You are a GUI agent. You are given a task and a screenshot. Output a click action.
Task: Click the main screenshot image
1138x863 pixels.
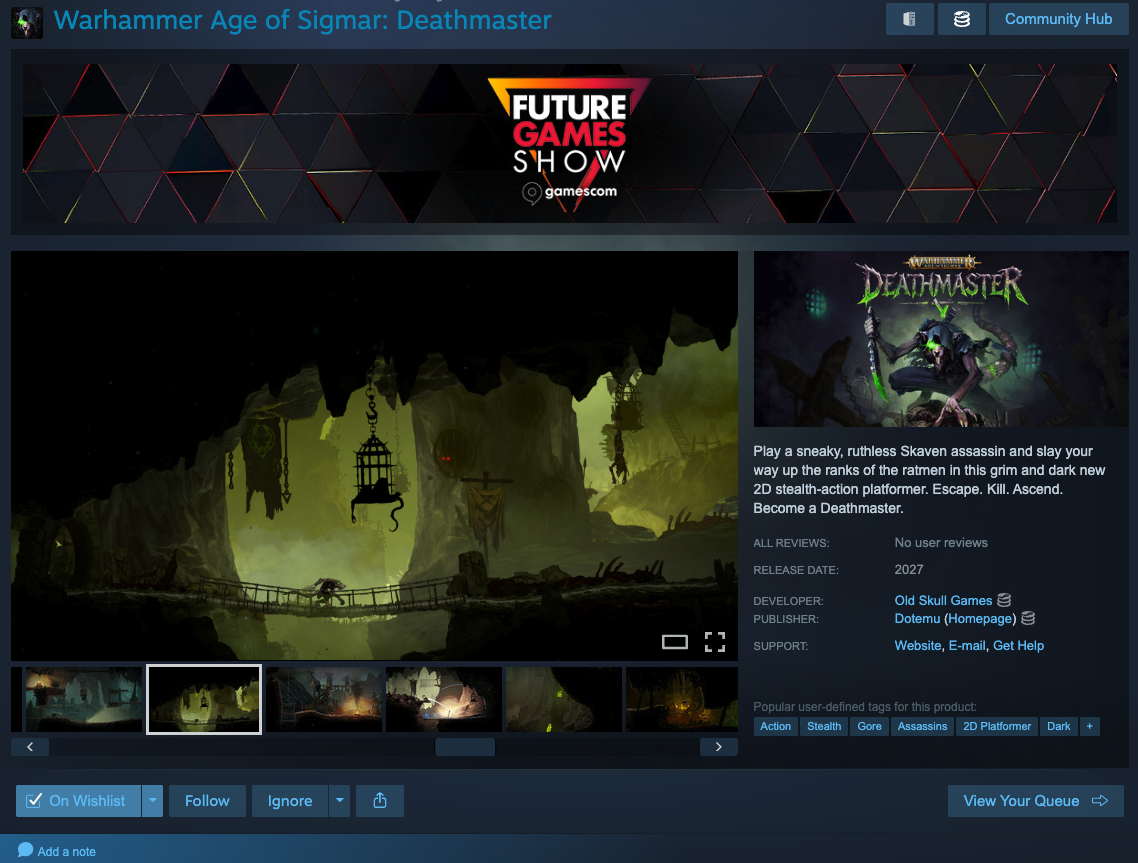(374, 456)
